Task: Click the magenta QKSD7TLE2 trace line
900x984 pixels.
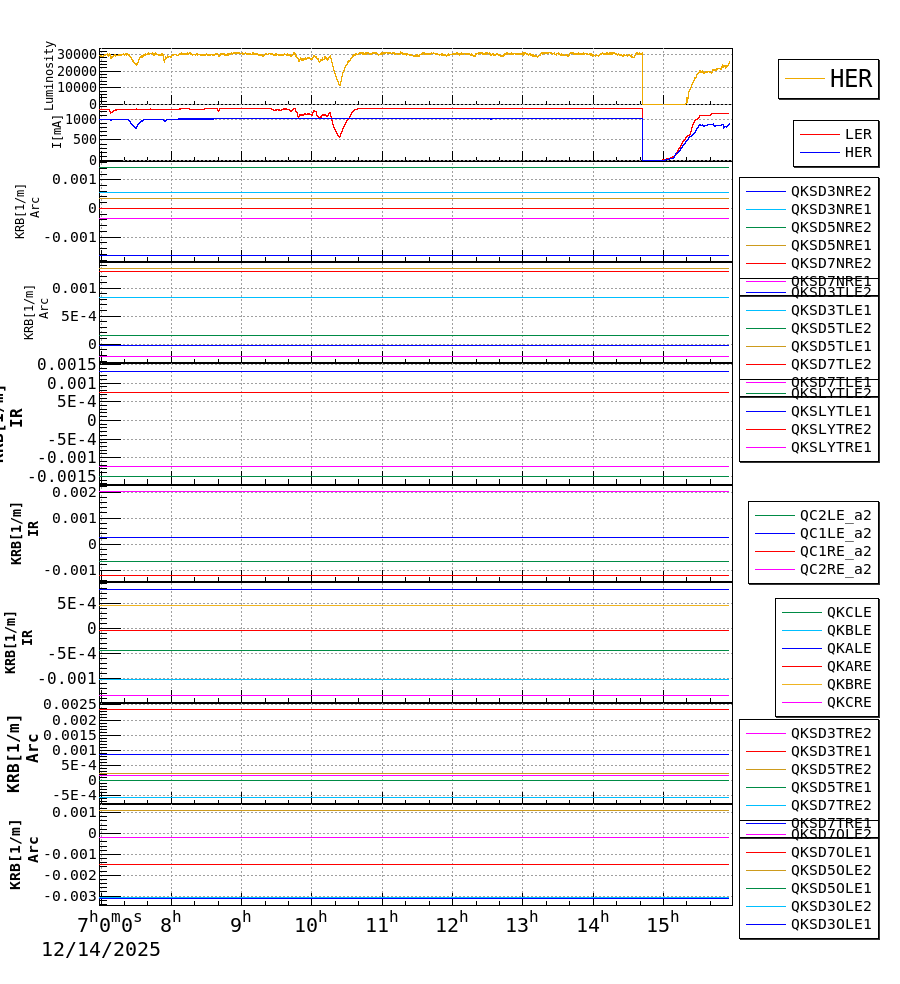Action: point(400,356)
